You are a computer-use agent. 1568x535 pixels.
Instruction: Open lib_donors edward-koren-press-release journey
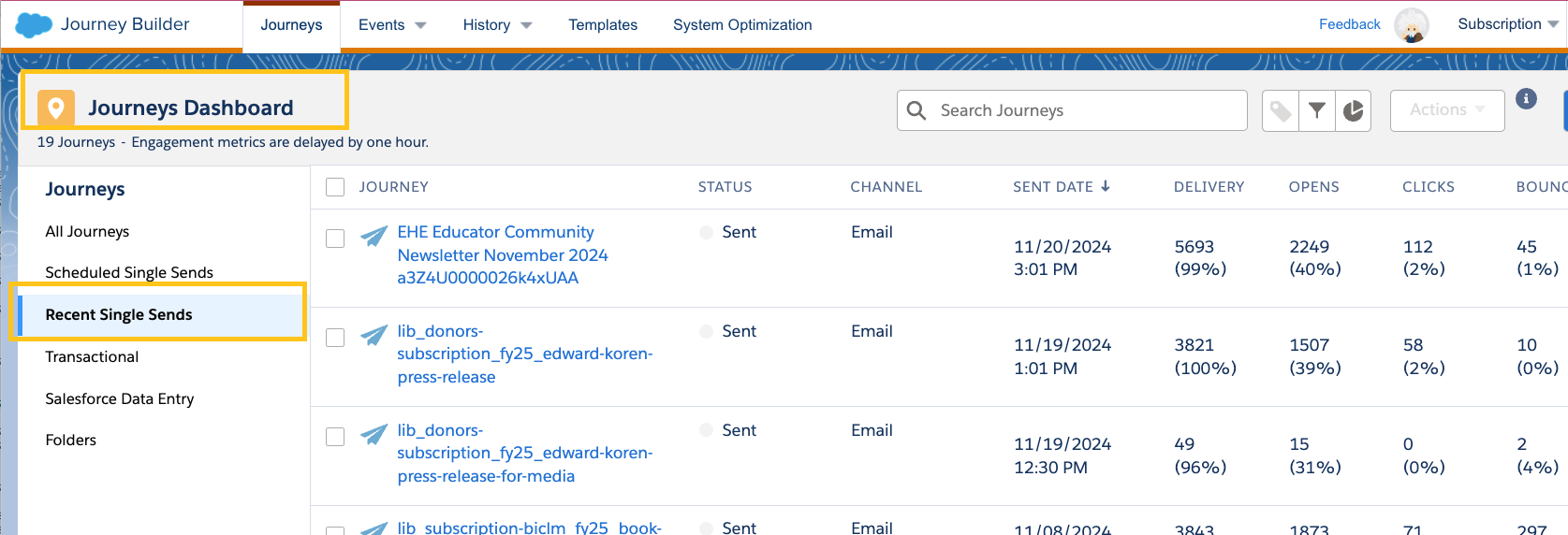(x=525, y=354)
